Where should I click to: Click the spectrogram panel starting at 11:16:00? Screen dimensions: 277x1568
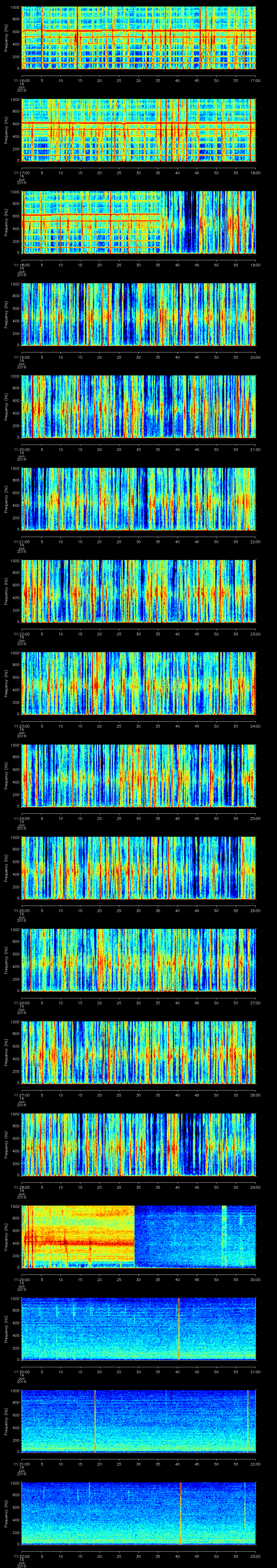tap(139, 38)
